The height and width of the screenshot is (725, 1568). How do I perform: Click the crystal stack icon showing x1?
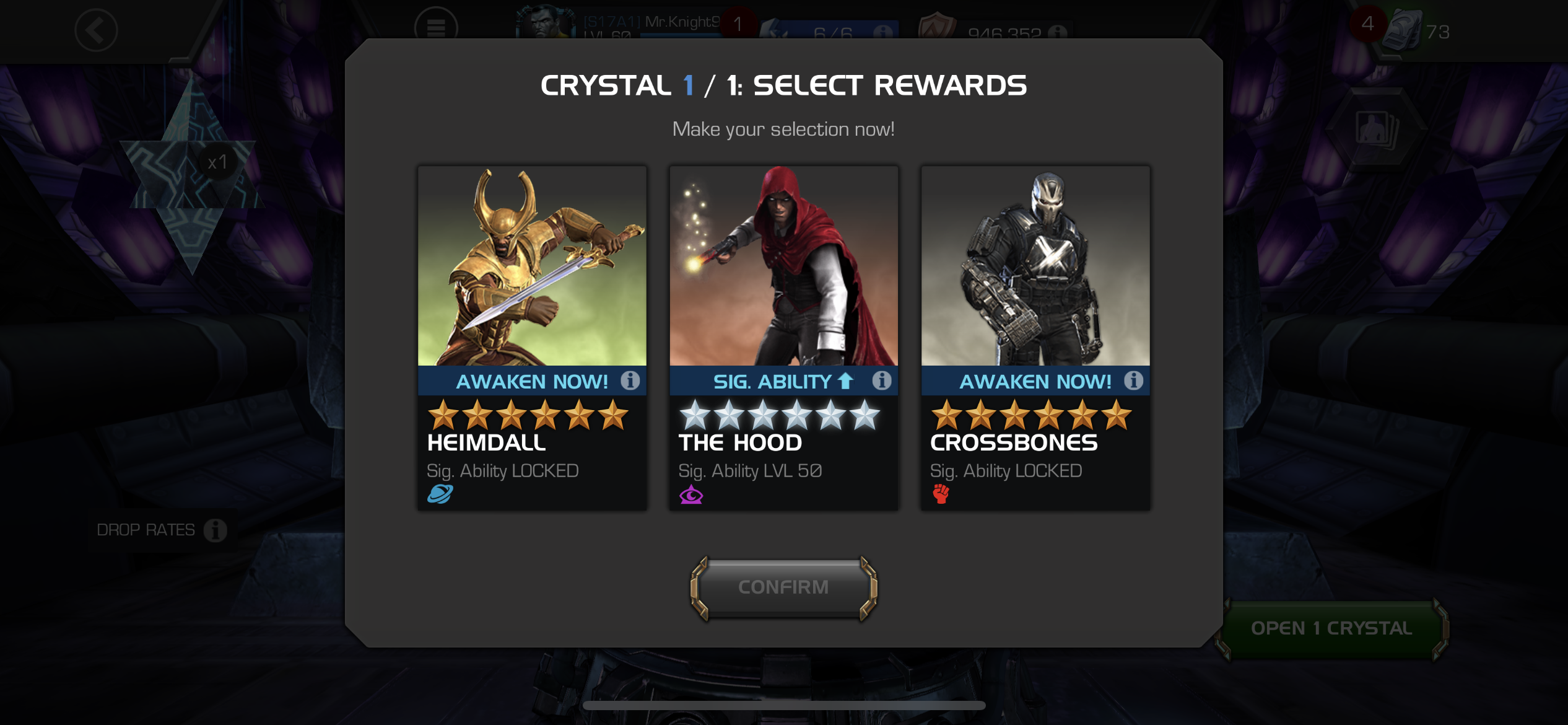pos(191,177)
